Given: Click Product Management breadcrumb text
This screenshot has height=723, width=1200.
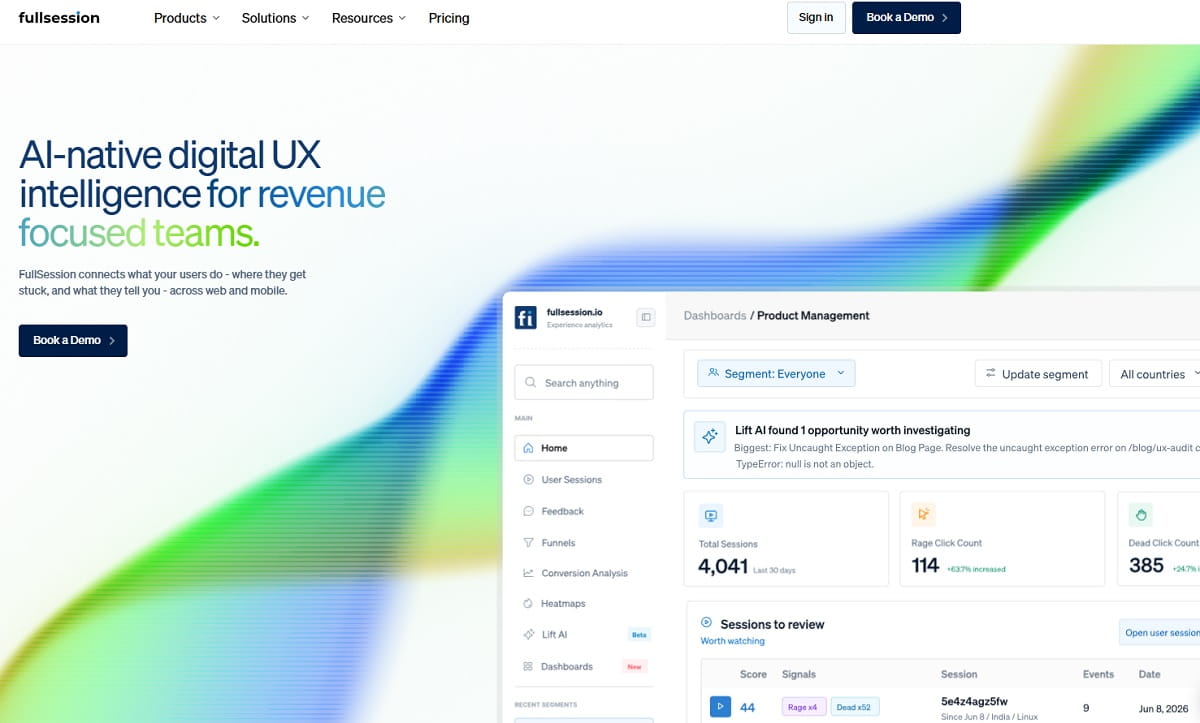Looking at the screenshot, I should (x=813, y=316).
